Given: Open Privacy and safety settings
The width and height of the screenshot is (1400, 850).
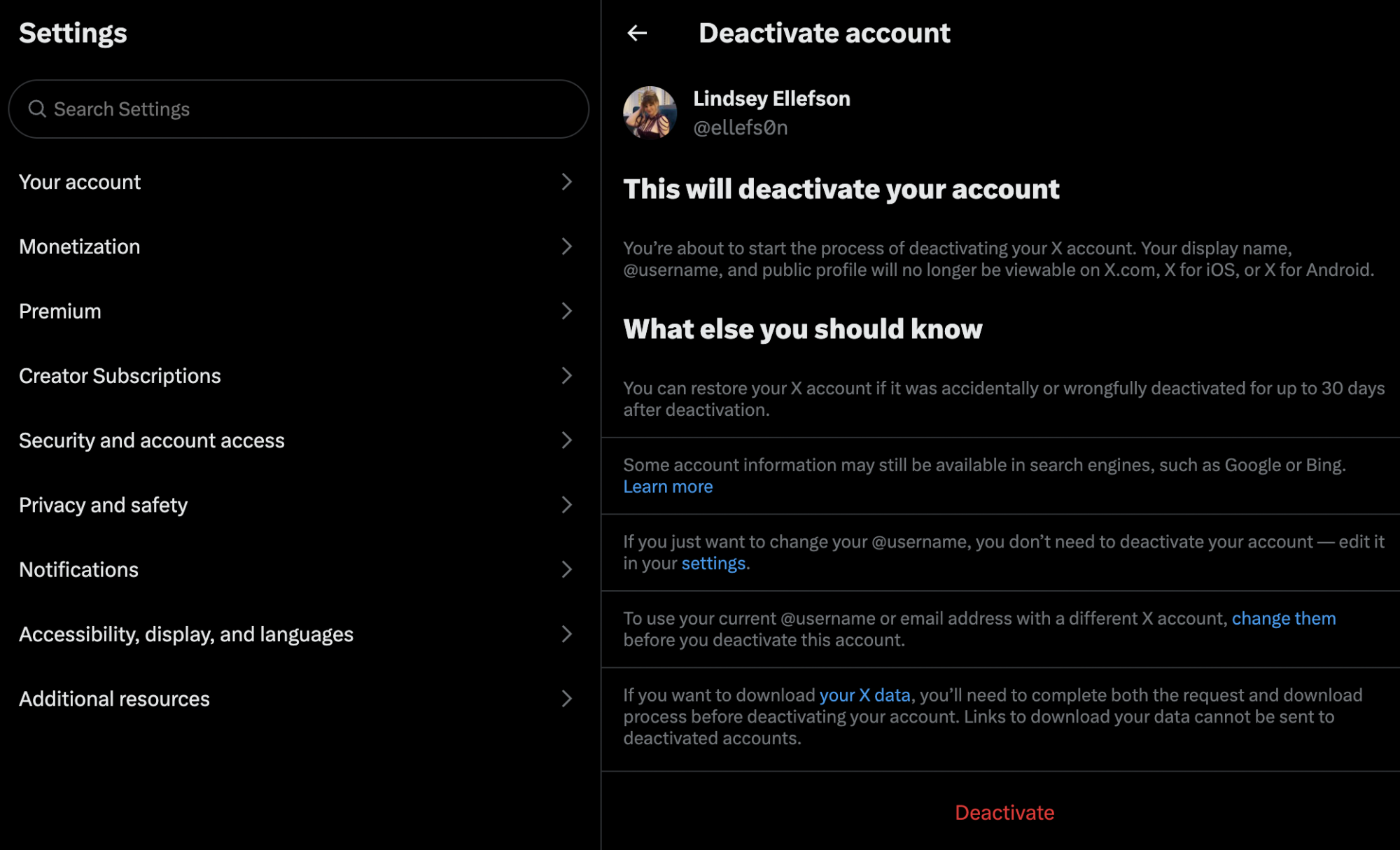Looking at the screenshot, I should pyautogui.click(x=299, y=505).
